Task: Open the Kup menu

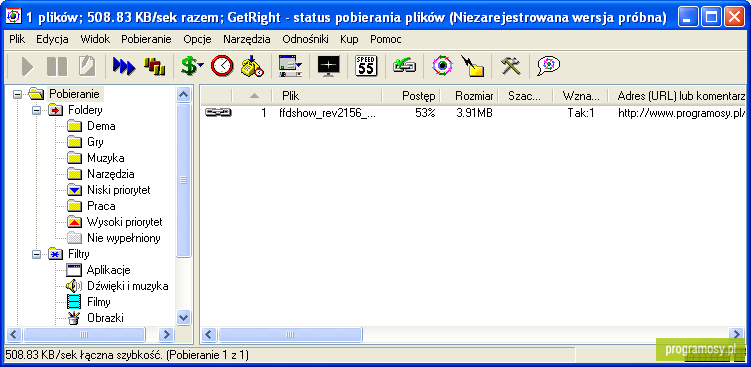Action: tap(349, 39)
